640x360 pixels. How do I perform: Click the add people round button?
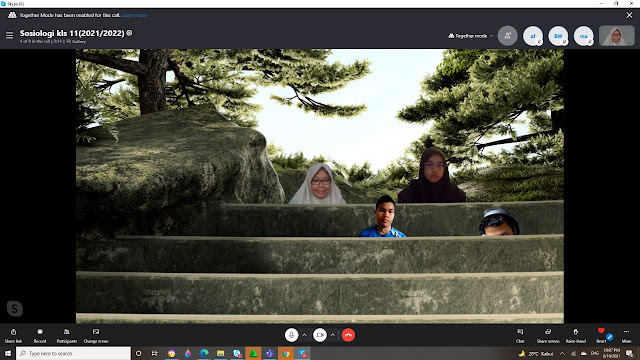(508, 36)
